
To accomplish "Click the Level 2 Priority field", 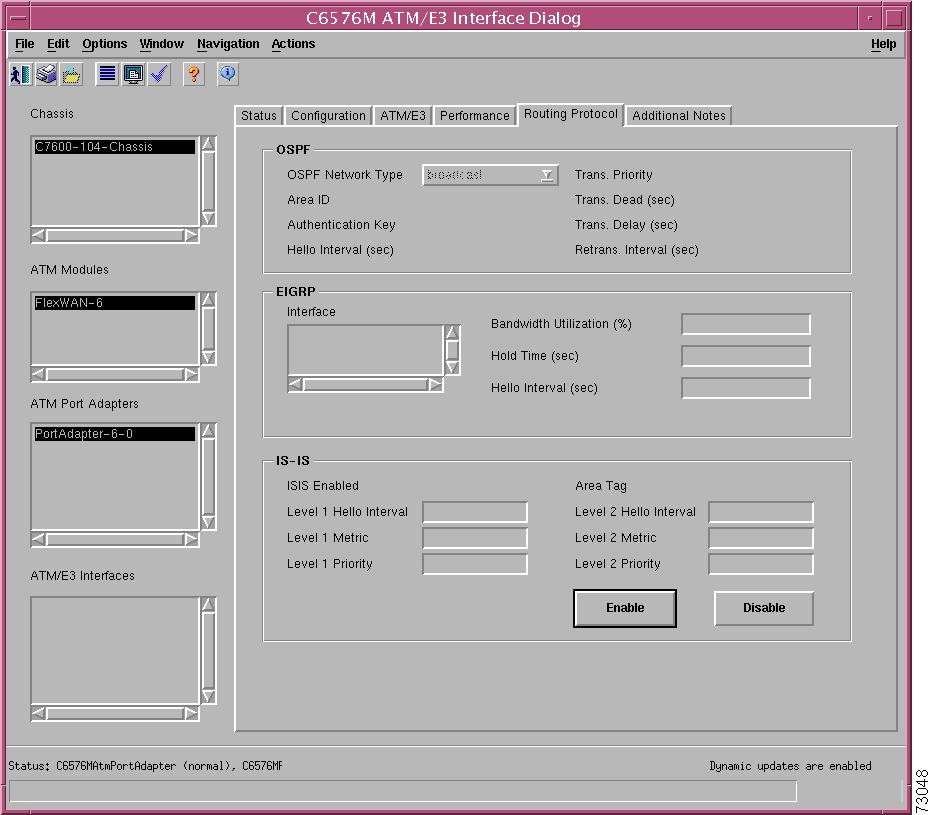I will click(761, 564).
